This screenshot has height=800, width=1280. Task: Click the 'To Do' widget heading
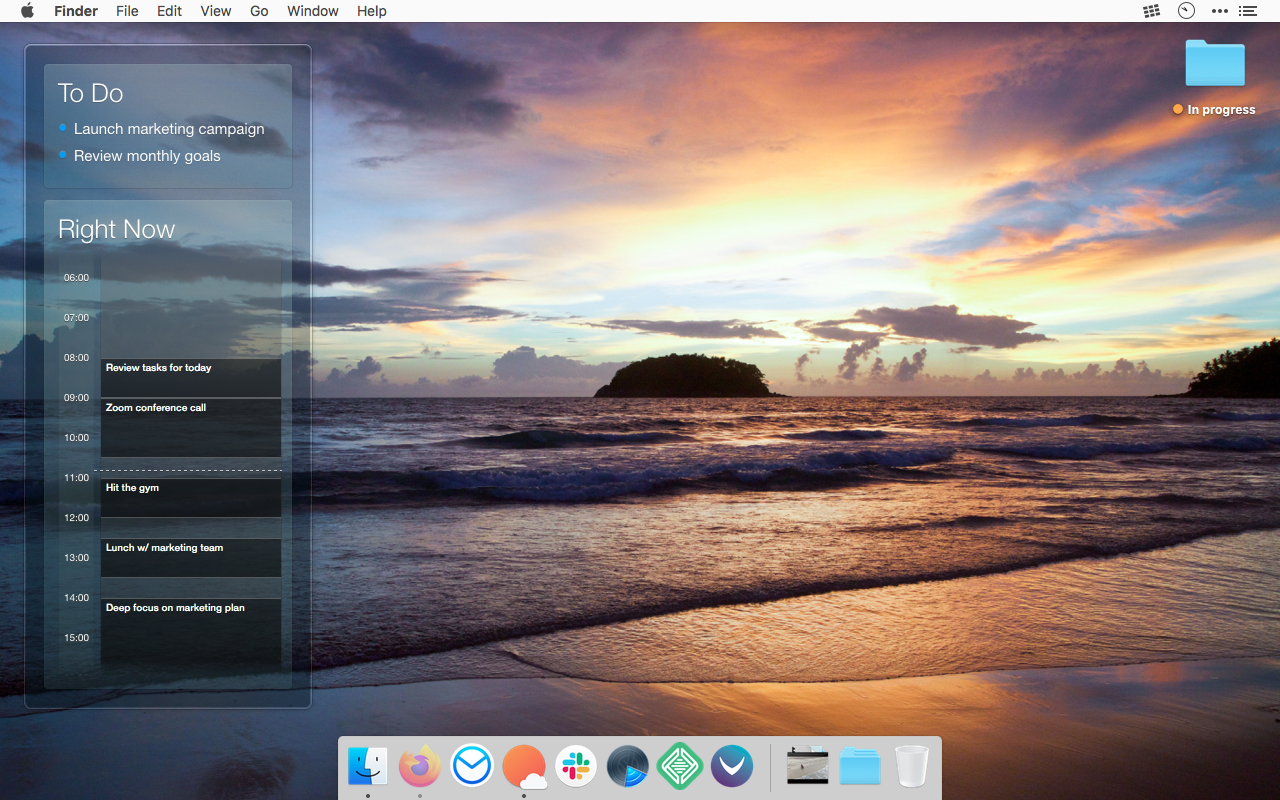(x=90, y=93)
